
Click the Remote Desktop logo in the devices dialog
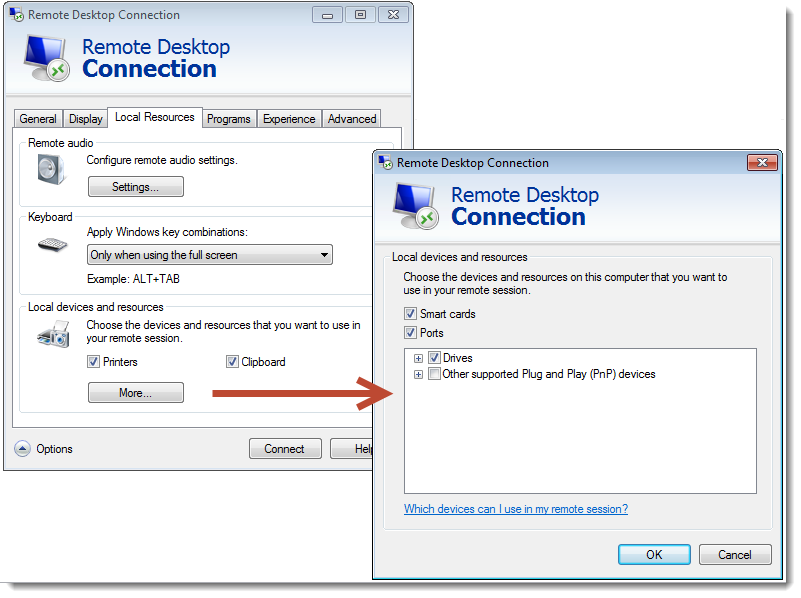[414, 206]
